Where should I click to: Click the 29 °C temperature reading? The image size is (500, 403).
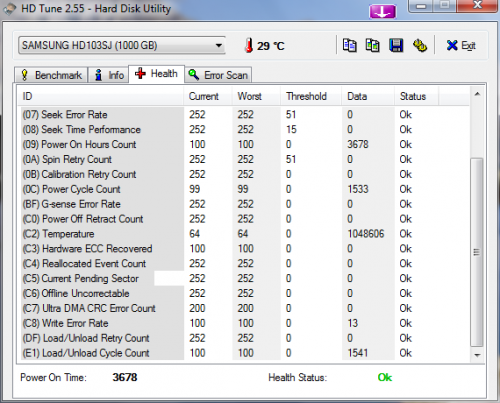(270, 46)
